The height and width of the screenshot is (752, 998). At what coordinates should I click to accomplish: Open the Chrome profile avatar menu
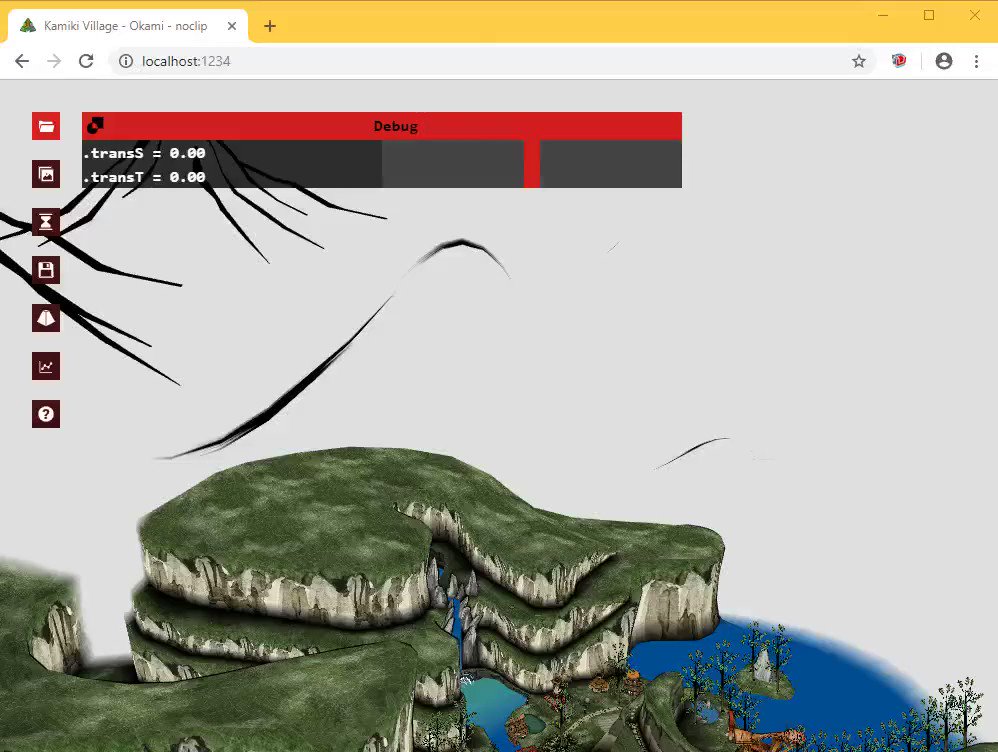point(944,61)
